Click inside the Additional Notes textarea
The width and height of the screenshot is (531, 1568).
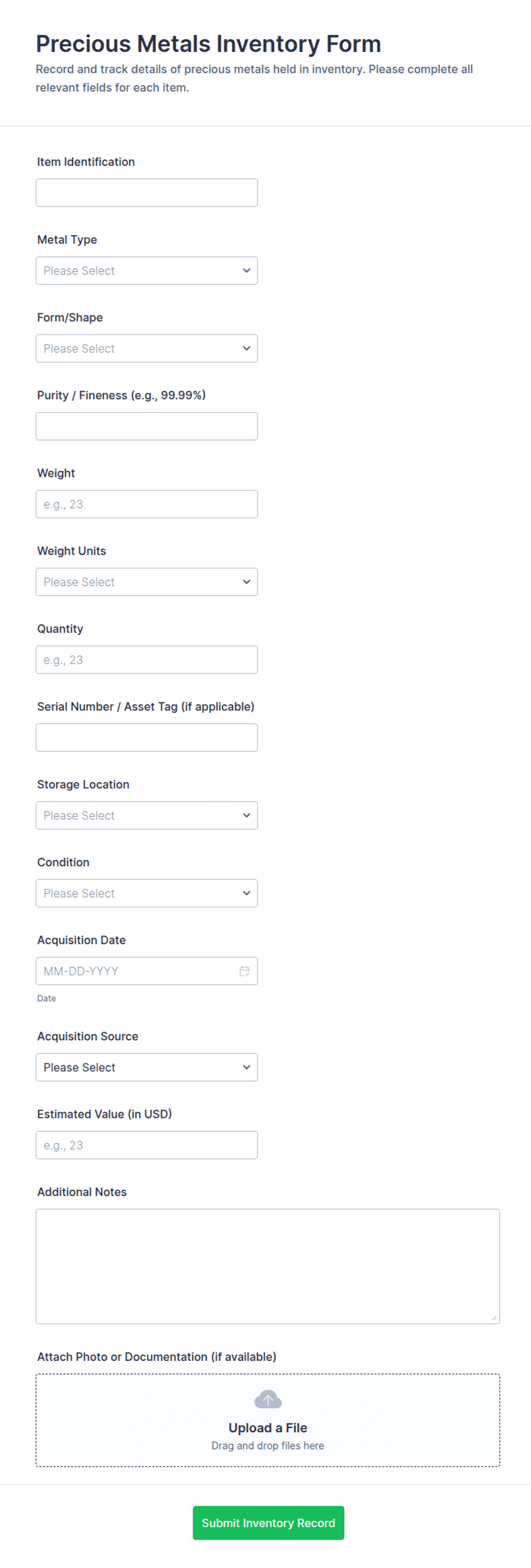point(267,1266)
